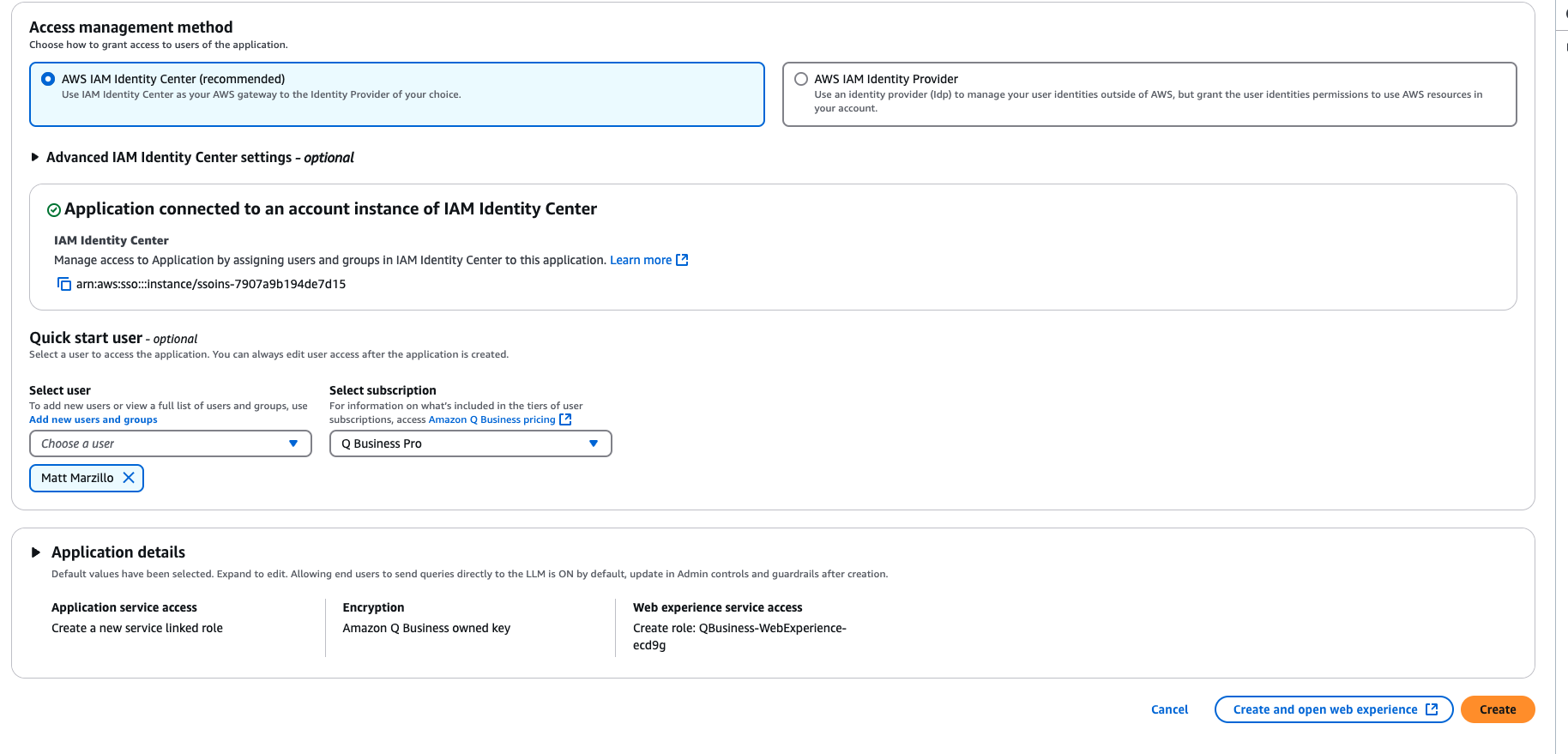The height and width of the screenshot is (754, 1568).
Task: Click external link icon beside Learn more
Action: [682, 260]
